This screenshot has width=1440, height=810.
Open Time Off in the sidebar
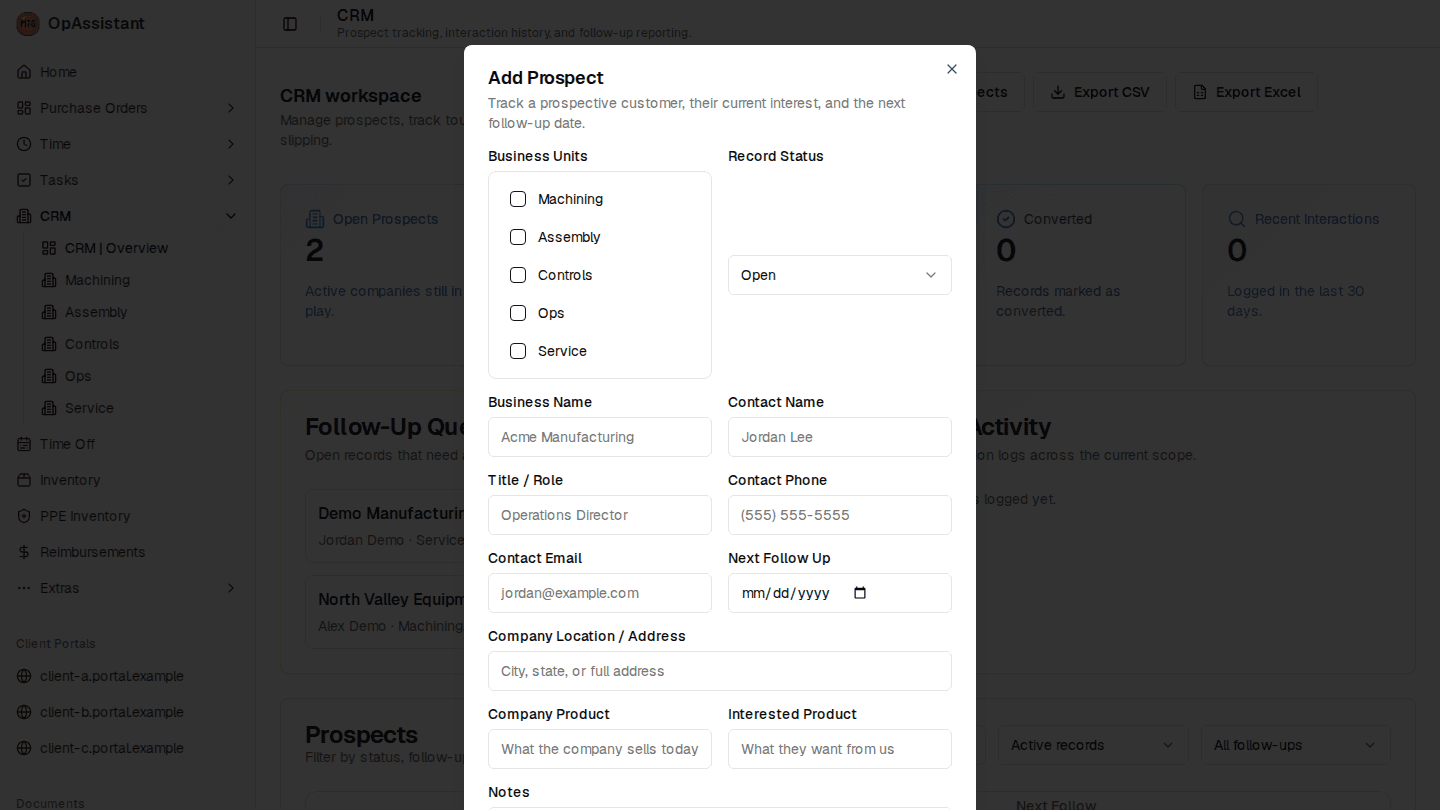point(127,444)
